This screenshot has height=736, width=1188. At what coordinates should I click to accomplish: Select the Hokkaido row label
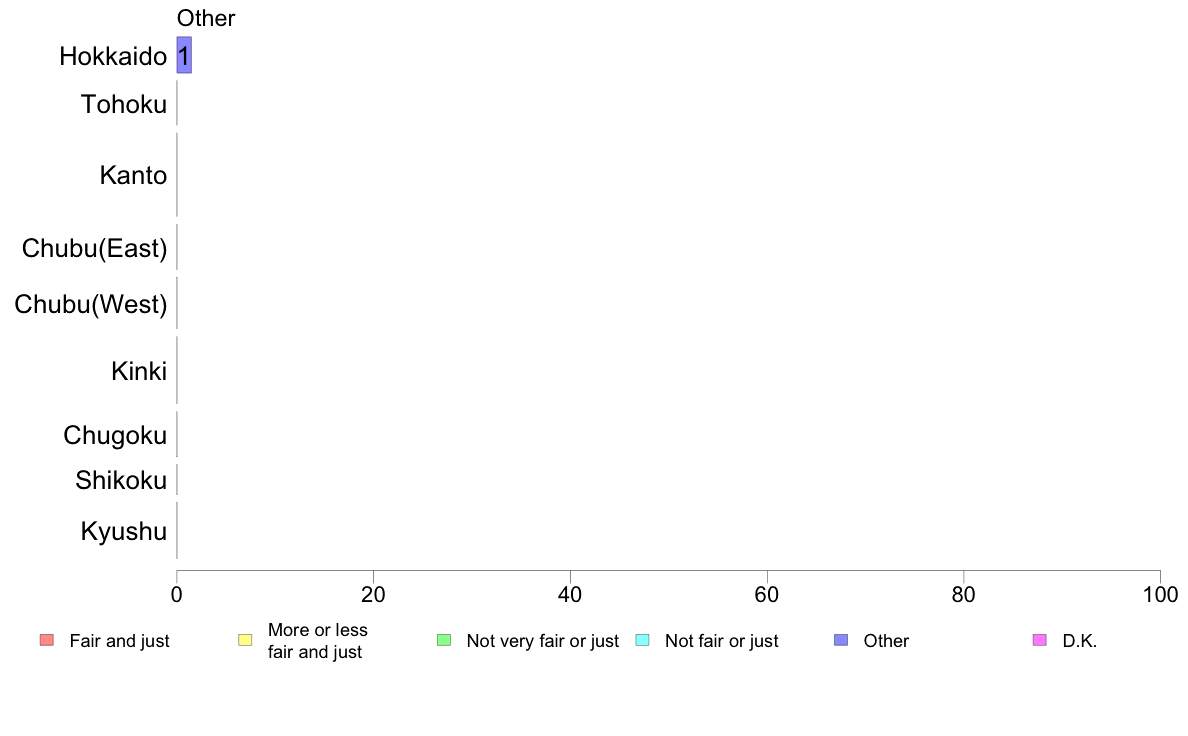tap(113, 56)
